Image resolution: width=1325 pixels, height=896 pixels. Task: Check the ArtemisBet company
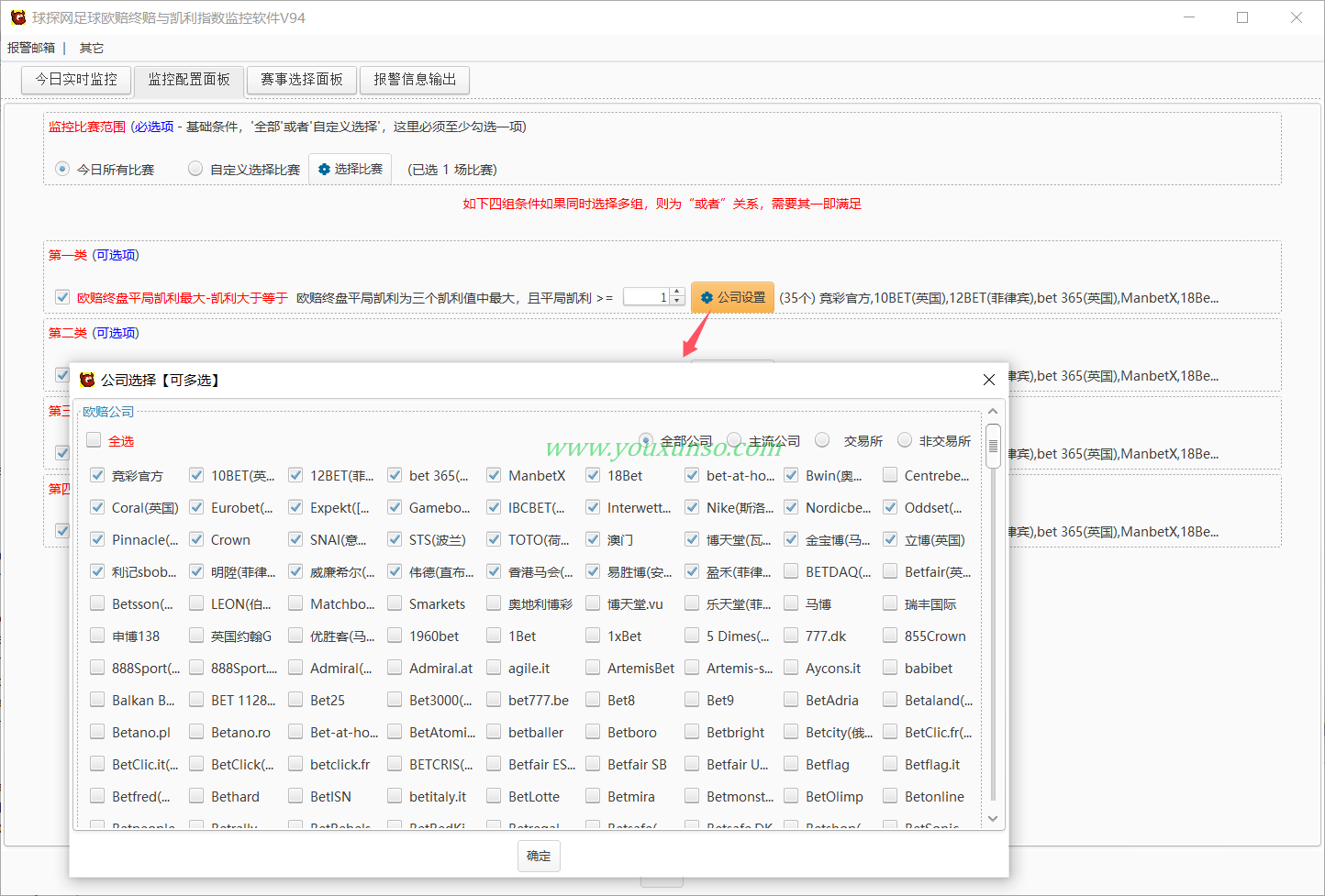click(593, 668)
